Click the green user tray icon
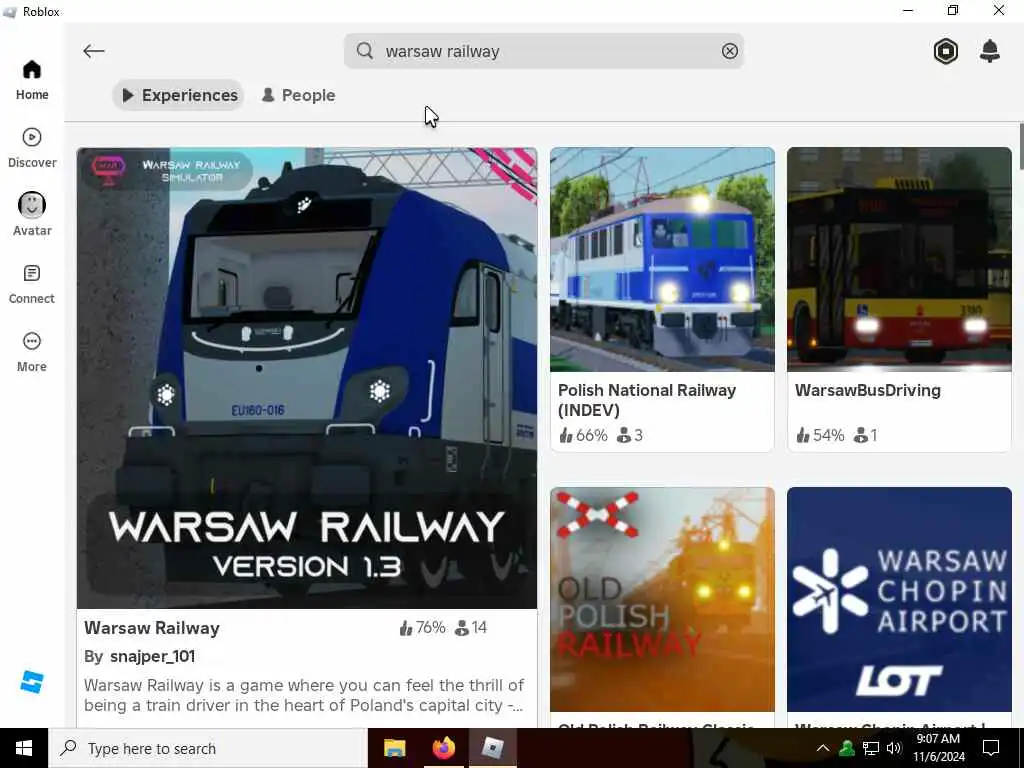The height and width of the screenshot is (768, 1024). [x=847, y=748]
